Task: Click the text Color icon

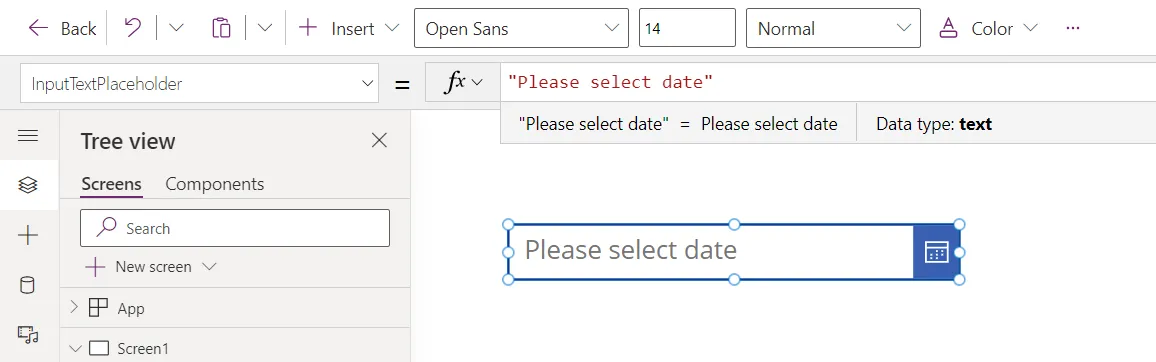Action: point(948,29)
